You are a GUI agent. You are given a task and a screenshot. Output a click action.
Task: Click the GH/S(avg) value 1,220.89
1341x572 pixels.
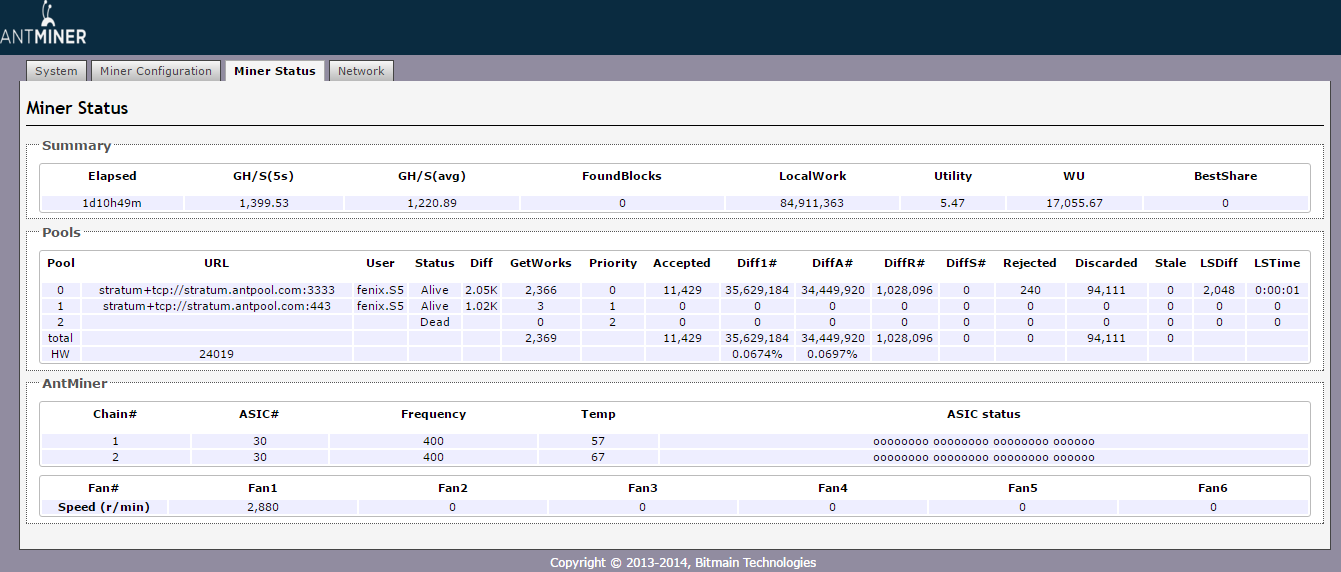432,203
